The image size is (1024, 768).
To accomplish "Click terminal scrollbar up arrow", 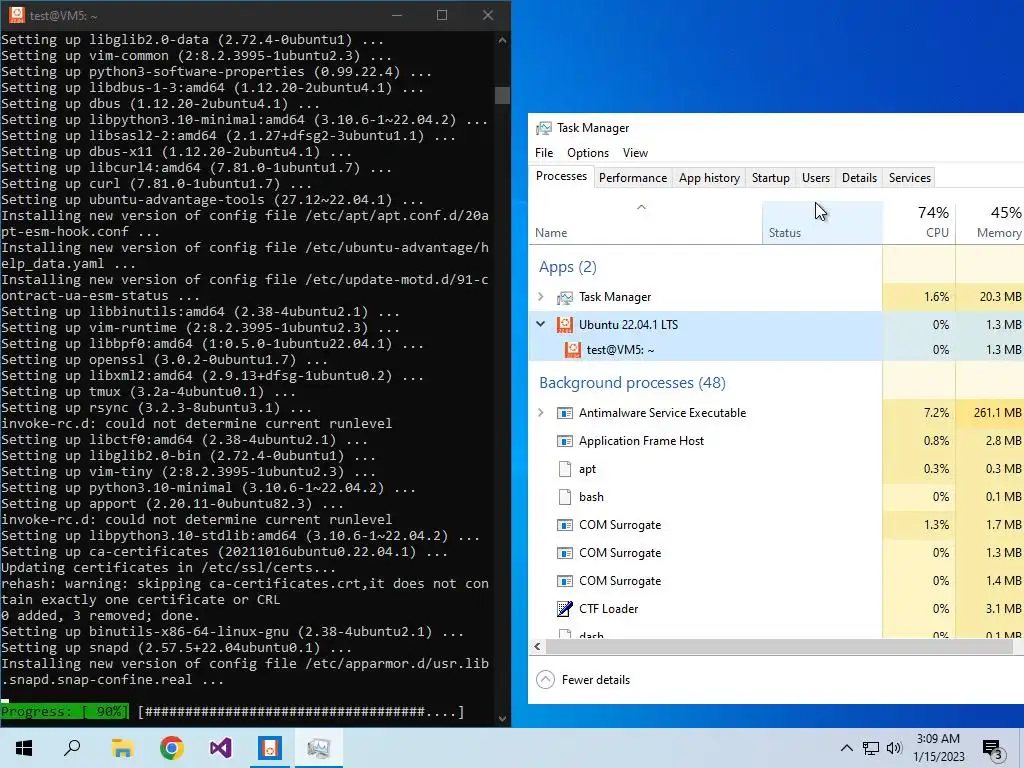I will [502, 40].
